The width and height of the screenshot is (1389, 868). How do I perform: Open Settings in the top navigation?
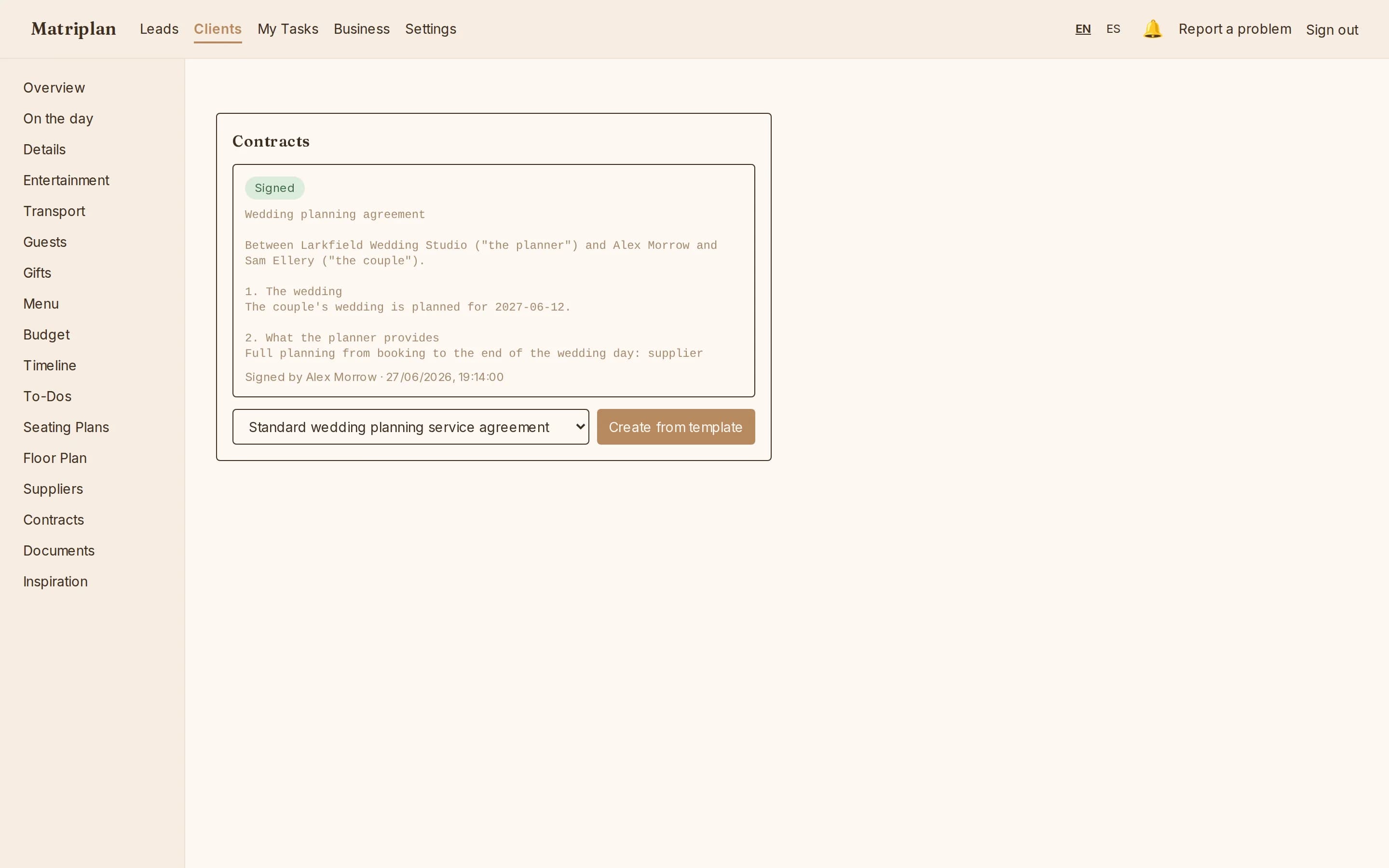click(431, 29)
